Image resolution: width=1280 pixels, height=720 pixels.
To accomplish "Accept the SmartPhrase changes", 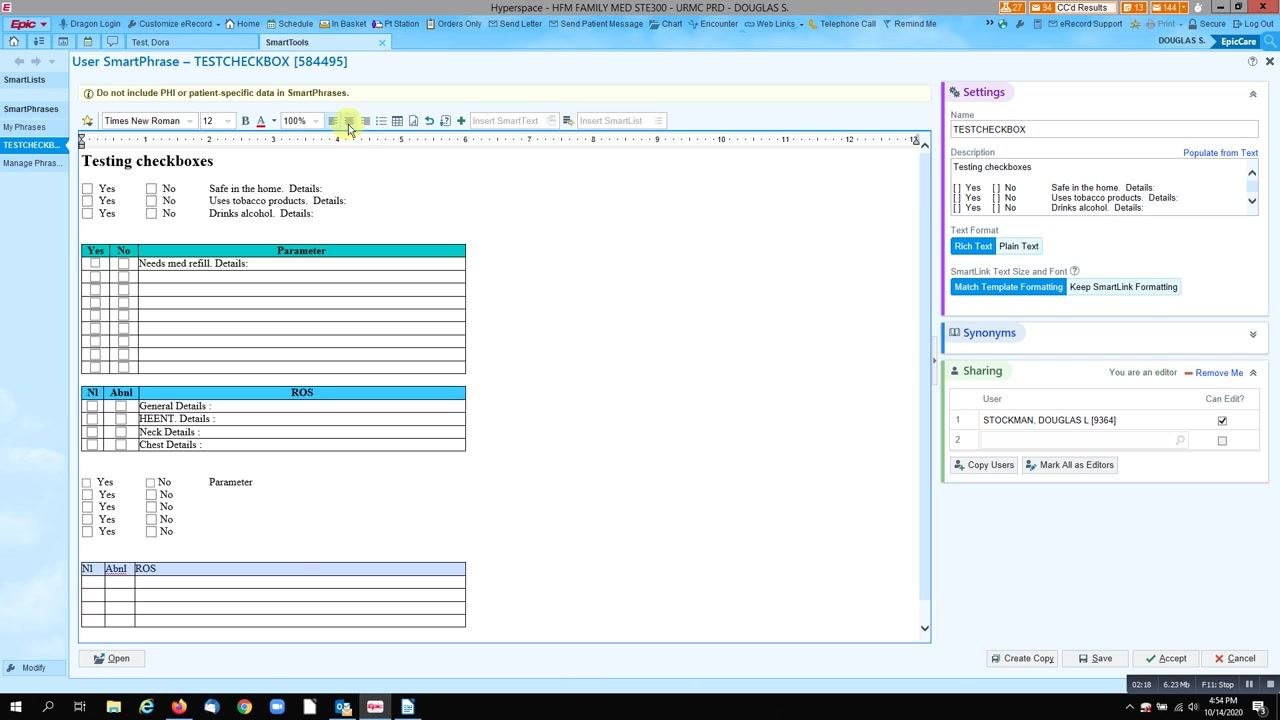I will tap(1166, 659).
